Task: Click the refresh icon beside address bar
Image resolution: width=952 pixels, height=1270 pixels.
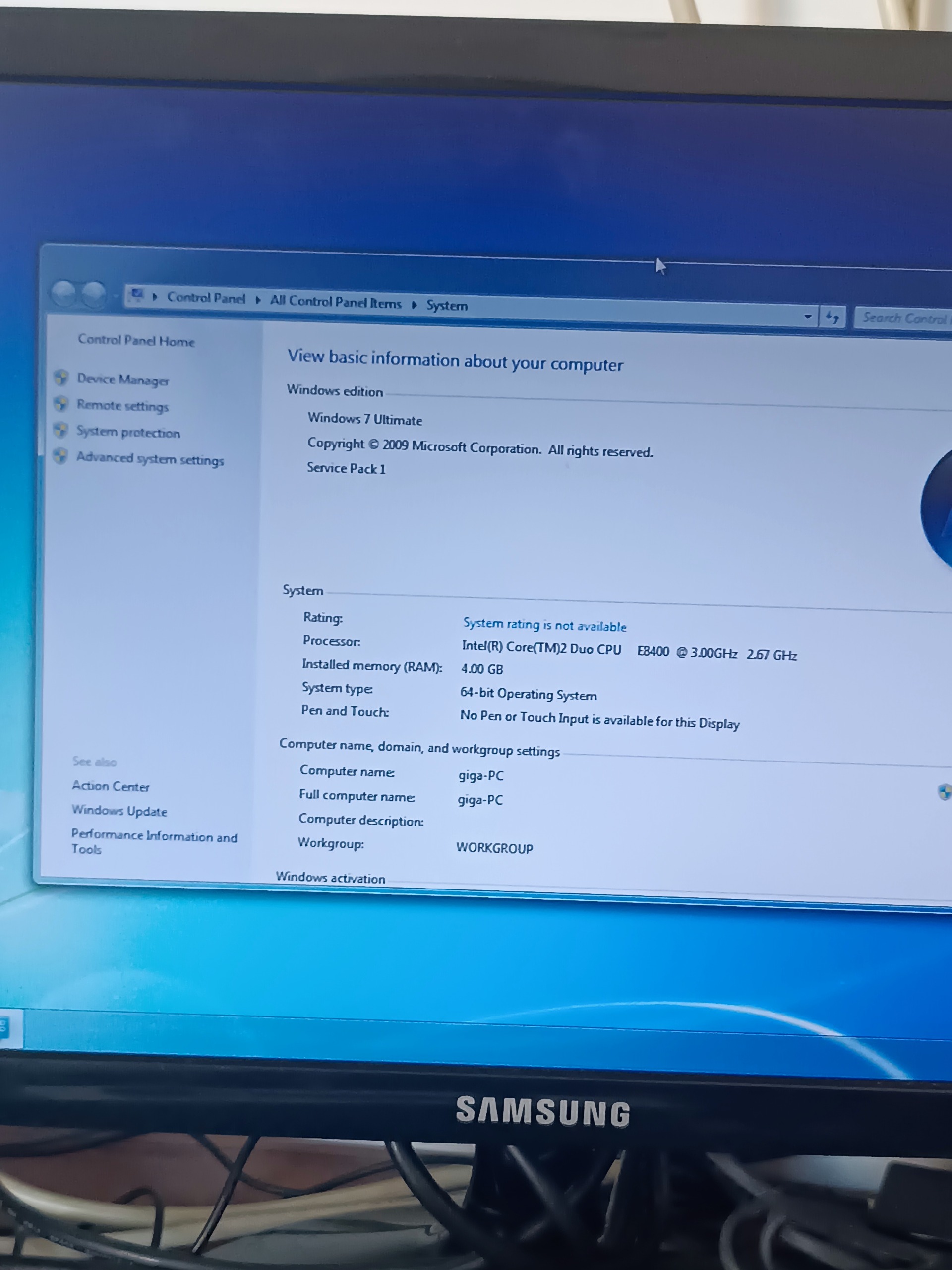Action: pos(832,317)
